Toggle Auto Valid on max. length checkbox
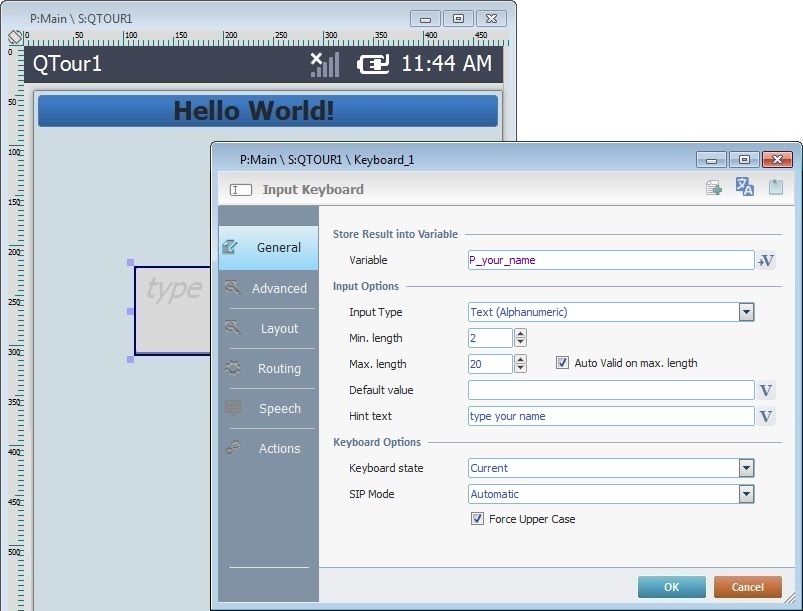The image size is (803, 611). point(562,364)
